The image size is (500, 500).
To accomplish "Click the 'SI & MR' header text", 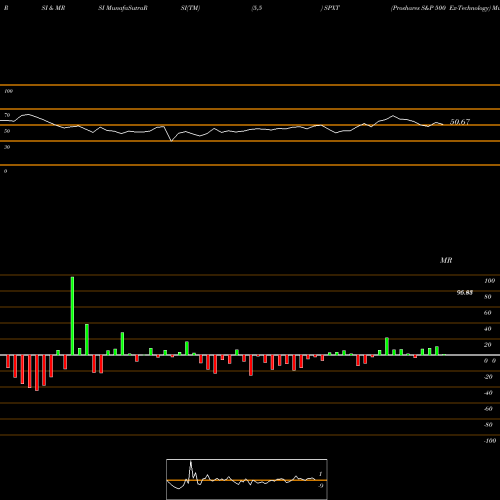I will tap(53, 8).
